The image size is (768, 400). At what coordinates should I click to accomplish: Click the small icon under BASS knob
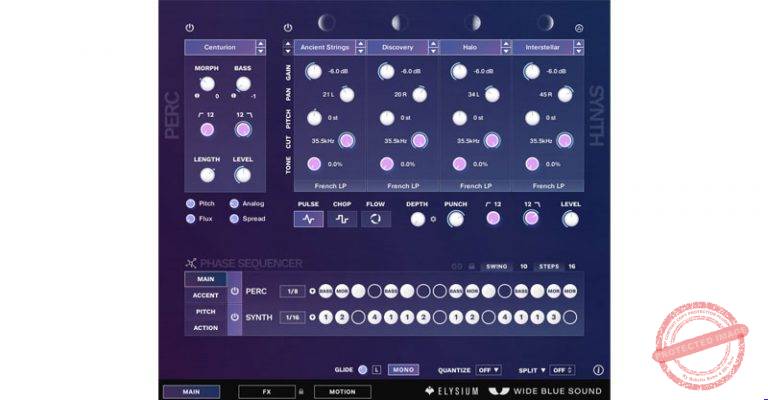(x=234, y=96)
